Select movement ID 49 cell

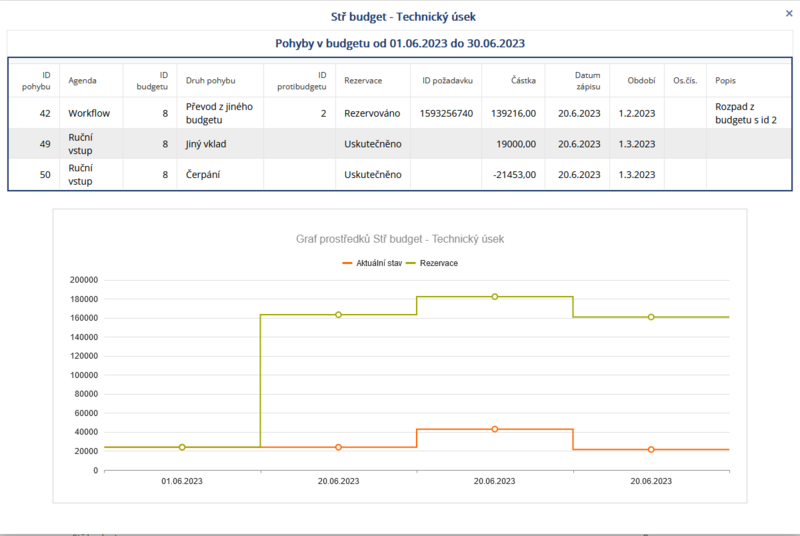pos(45,144)
